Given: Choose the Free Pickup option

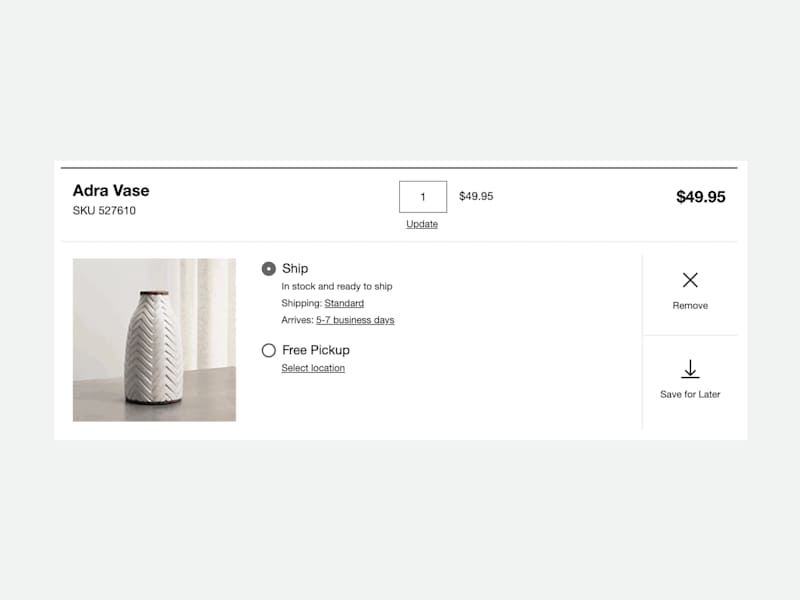Looking at the screenshot, I should tap(268, 350).
